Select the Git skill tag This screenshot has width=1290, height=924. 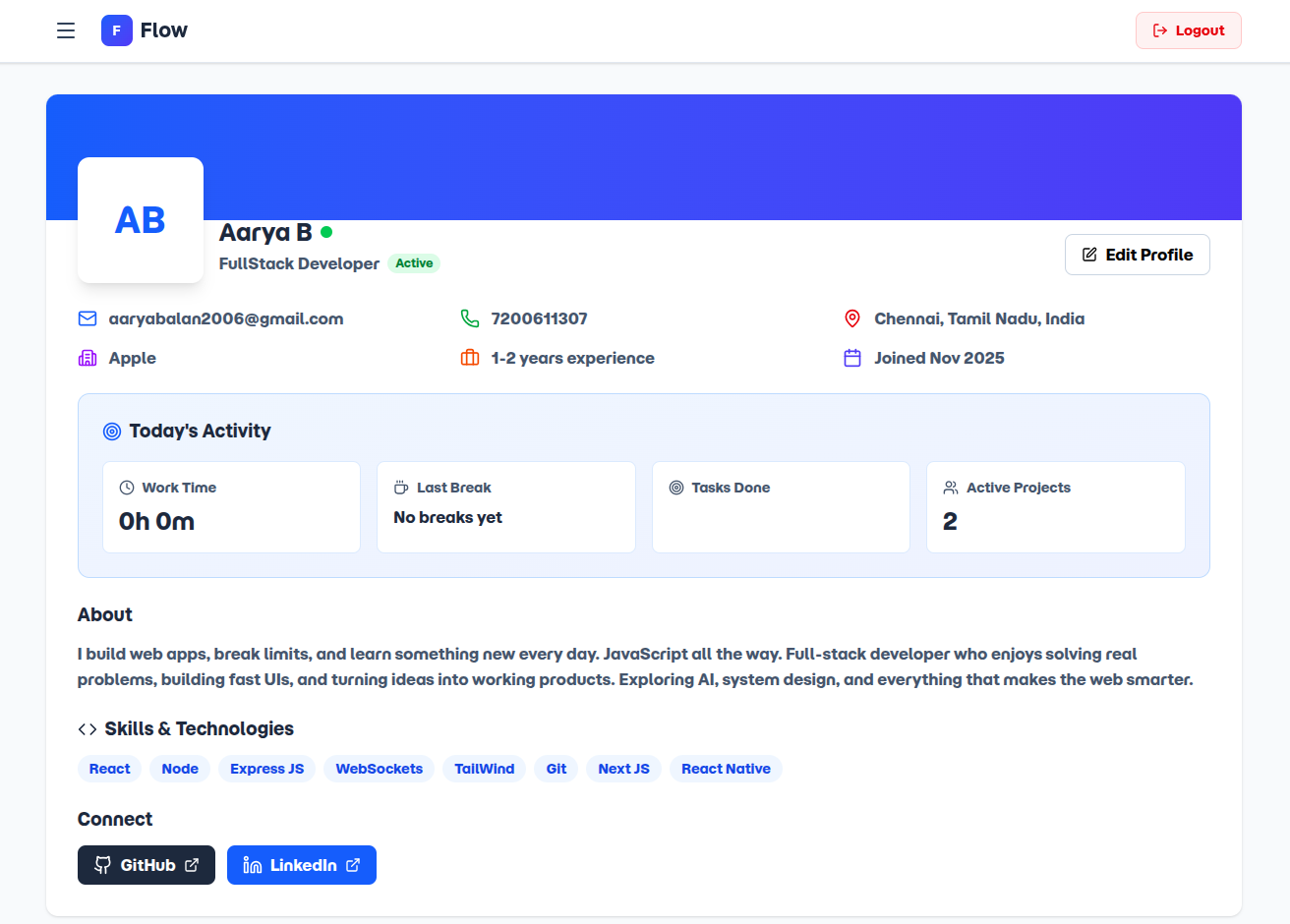pyautogui.click(x=557, y=769)
